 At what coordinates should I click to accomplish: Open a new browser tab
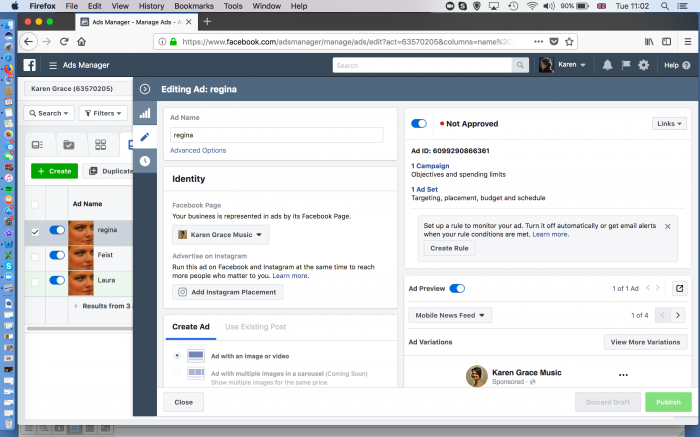click(207, 21)
